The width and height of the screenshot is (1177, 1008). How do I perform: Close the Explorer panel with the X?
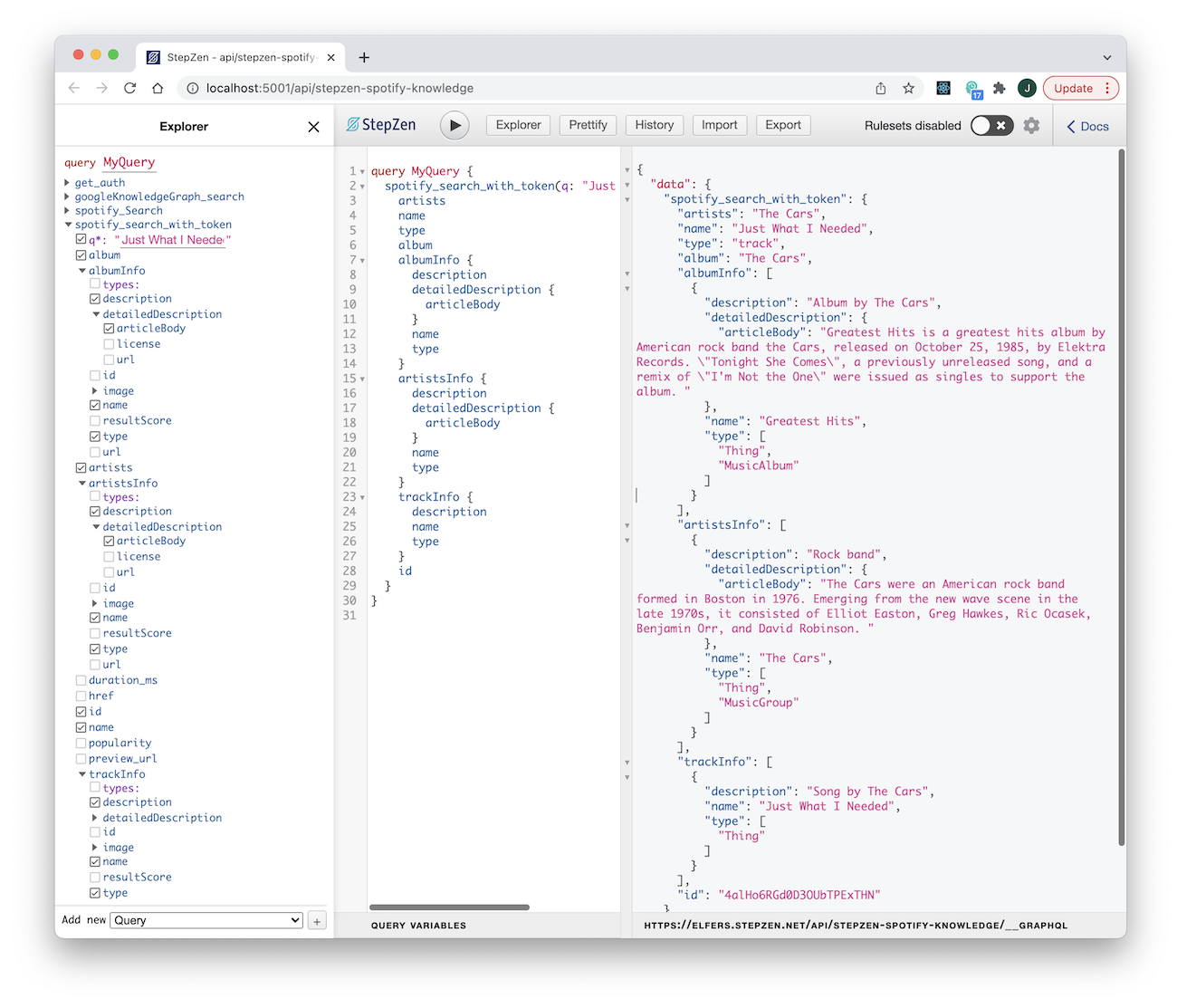click(313, 127)
